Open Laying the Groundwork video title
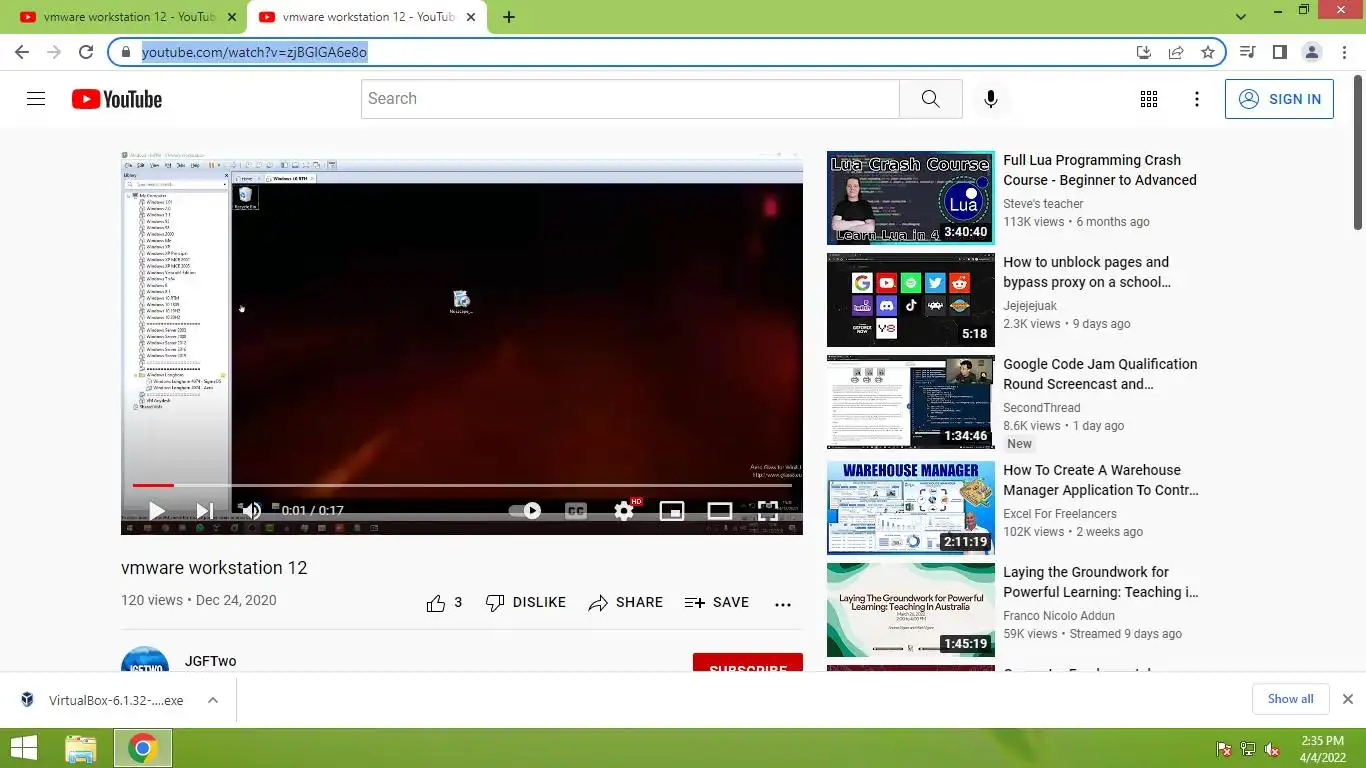1366x768 pixels. coord(1101,582)
